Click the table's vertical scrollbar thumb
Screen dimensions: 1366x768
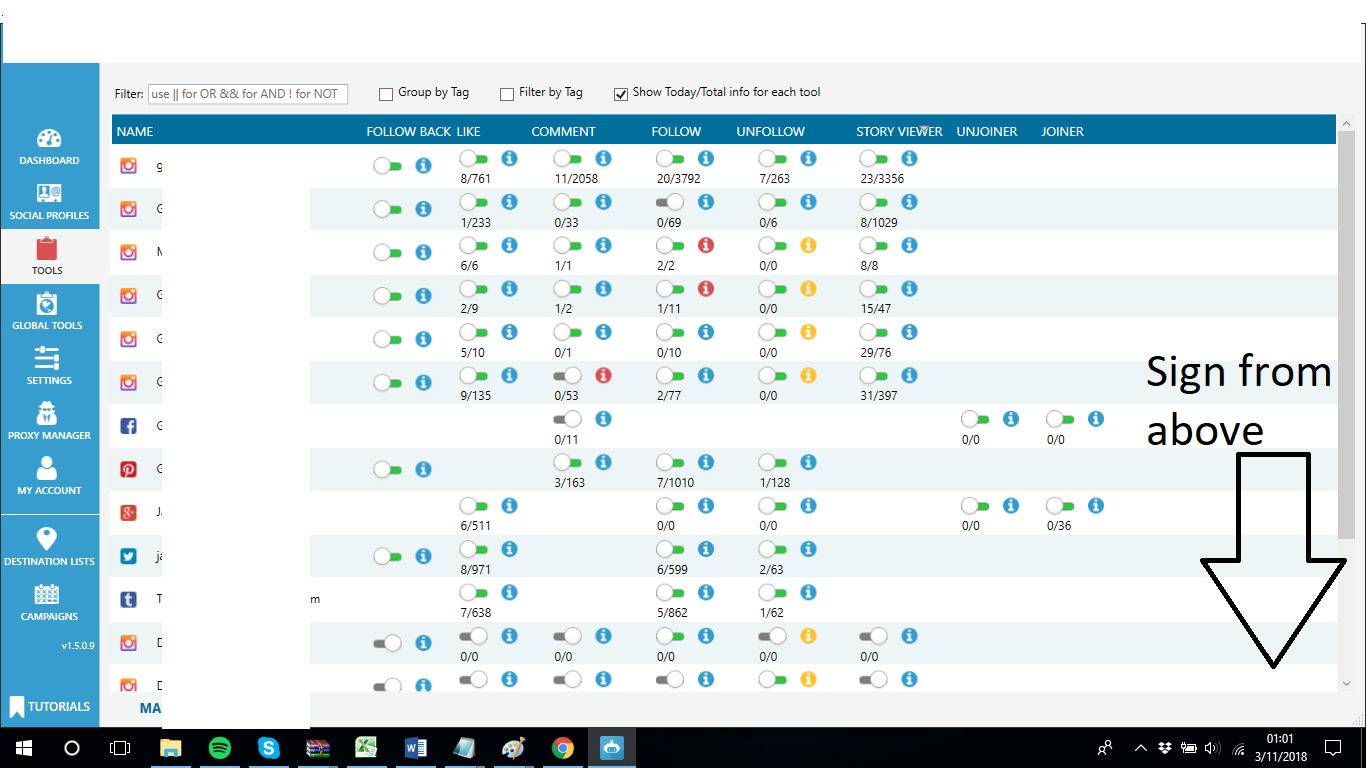click(1346, 335)
